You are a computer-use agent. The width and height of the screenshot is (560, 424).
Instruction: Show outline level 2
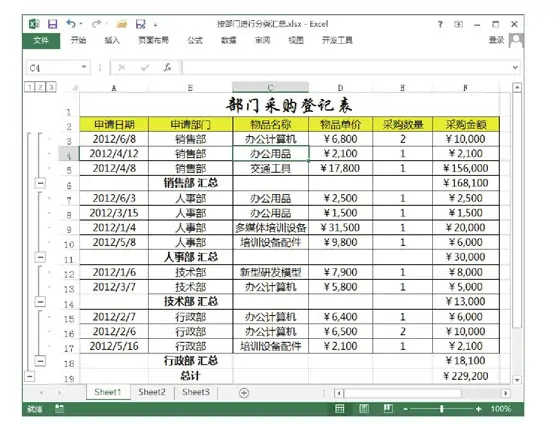pos(40,87)
